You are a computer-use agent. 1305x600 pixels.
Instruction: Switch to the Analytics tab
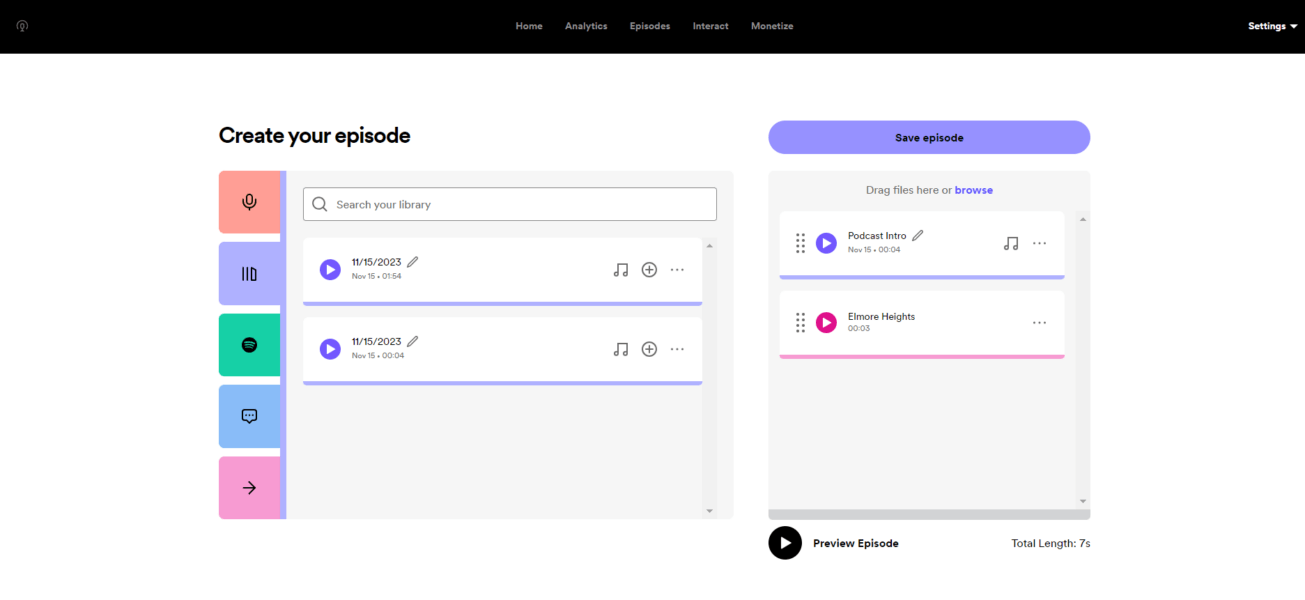(586, 26)
